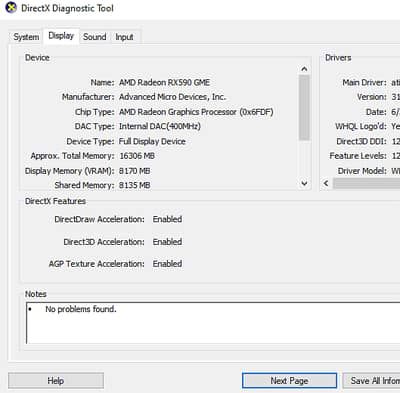The height and width of the screenshot is (393, 400).
Task: Click the 'Internal DAC(400MHz)' value
Action: [160, 126]
